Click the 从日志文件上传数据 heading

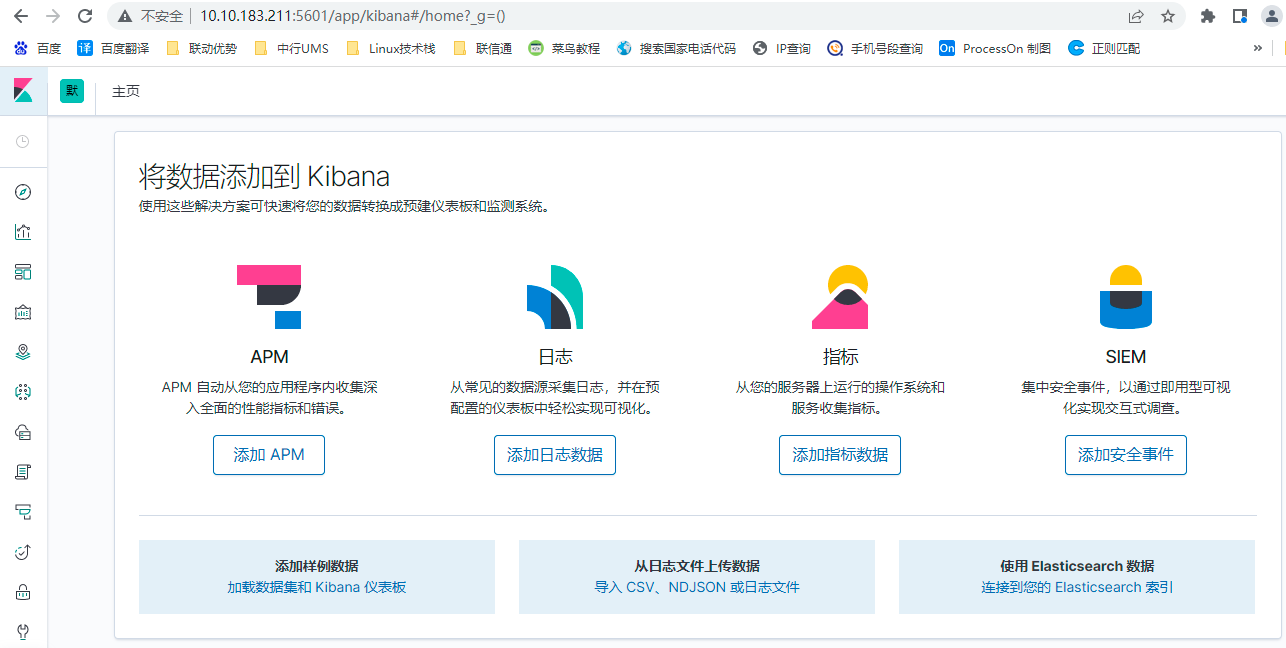click(697, 566)
